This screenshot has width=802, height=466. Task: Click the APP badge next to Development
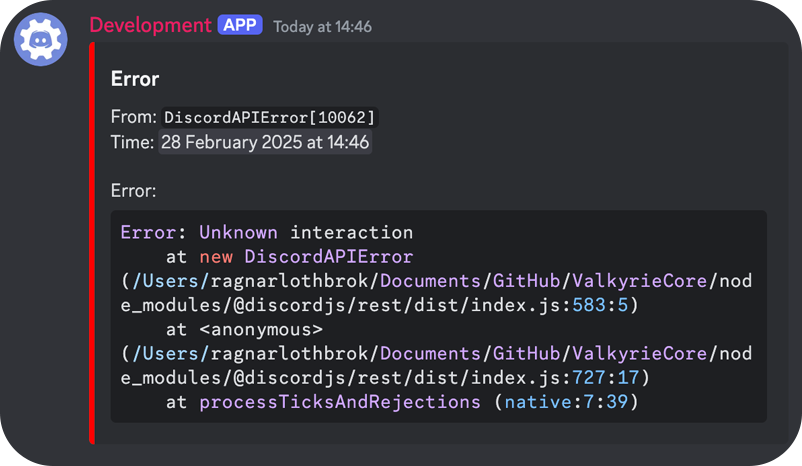pyautogui.click(x=240, y=25)
